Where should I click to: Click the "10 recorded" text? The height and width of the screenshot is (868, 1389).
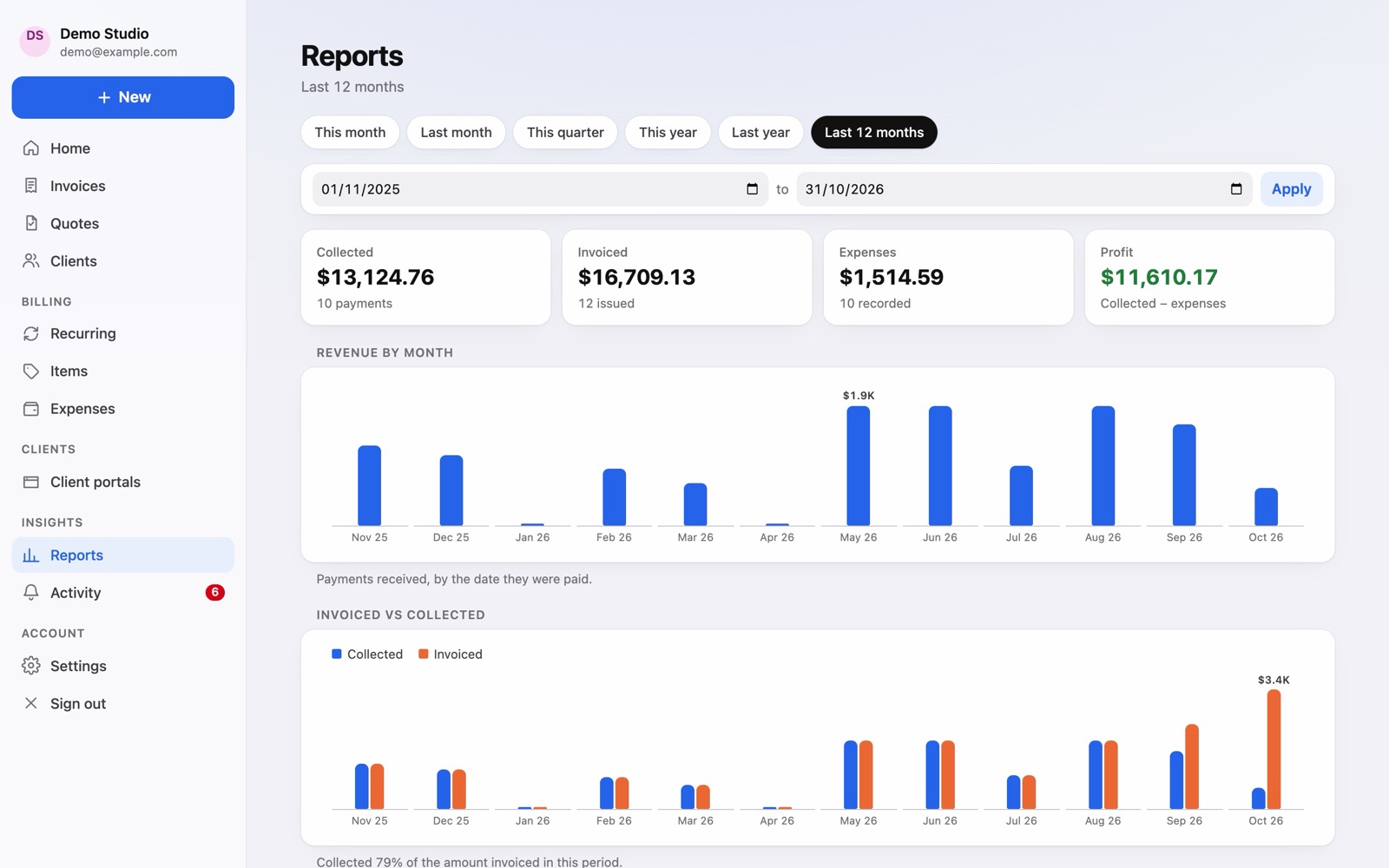875,303
